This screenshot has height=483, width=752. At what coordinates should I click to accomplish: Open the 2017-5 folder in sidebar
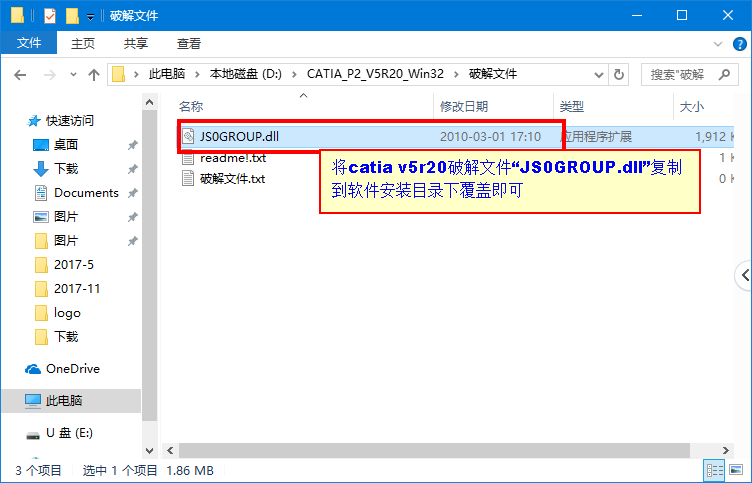74,265
